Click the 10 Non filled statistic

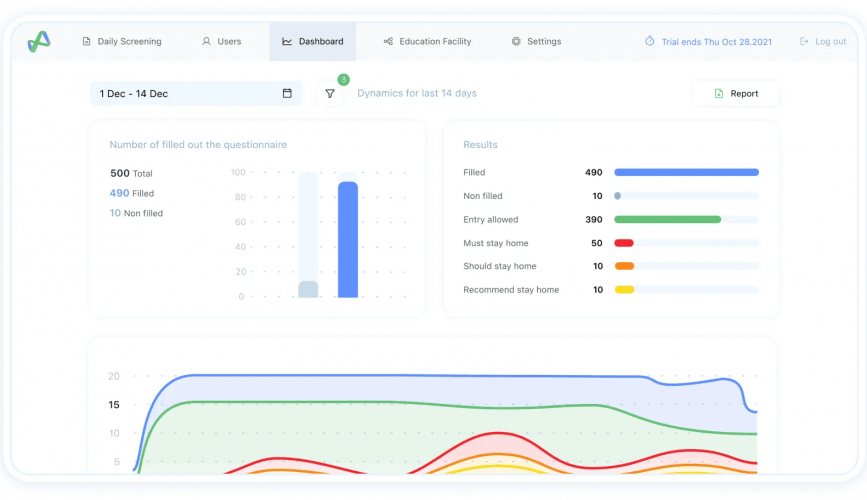click(136, 213)
